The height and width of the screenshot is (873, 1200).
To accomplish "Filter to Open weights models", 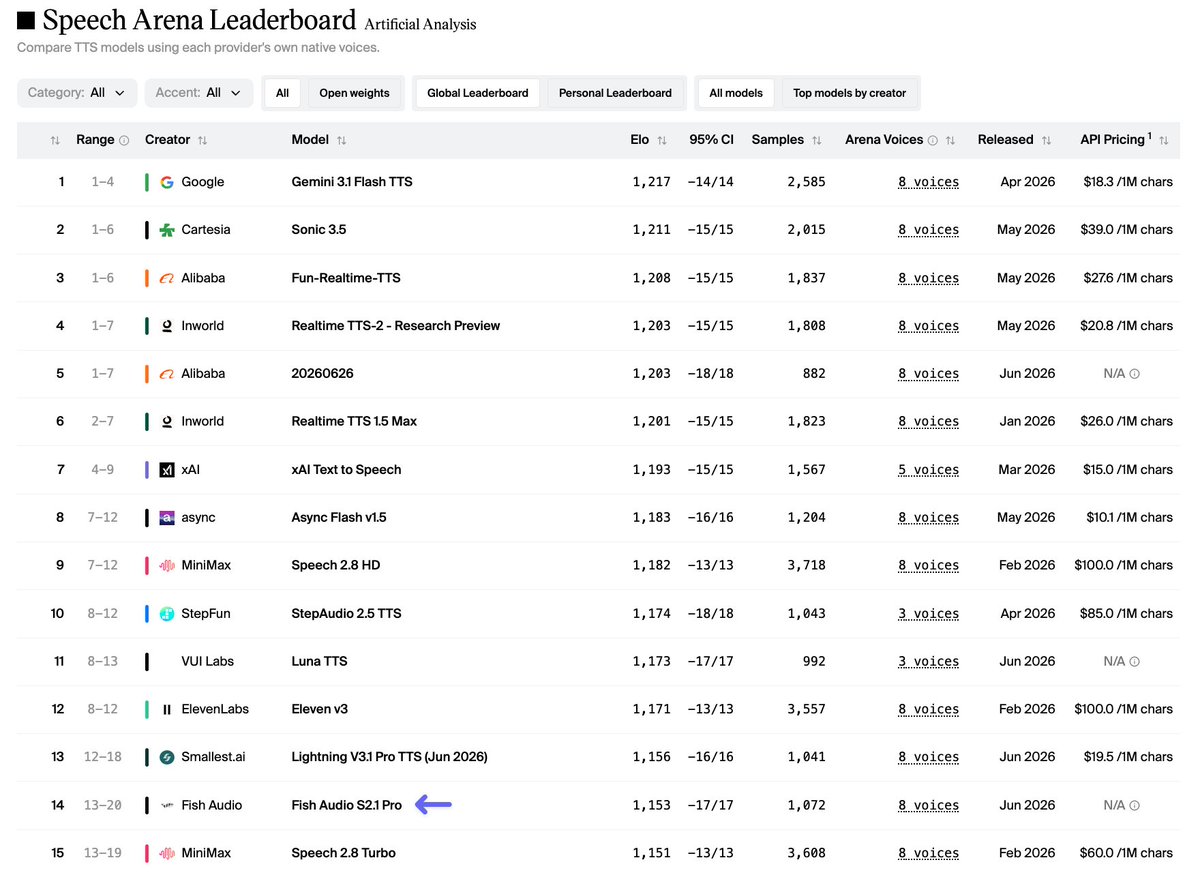I will (x=354, y=93).
